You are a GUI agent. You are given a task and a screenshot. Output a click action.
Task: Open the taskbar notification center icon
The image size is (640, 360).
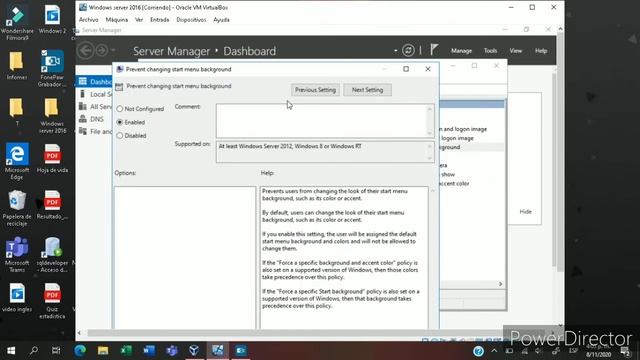(625, 351)
